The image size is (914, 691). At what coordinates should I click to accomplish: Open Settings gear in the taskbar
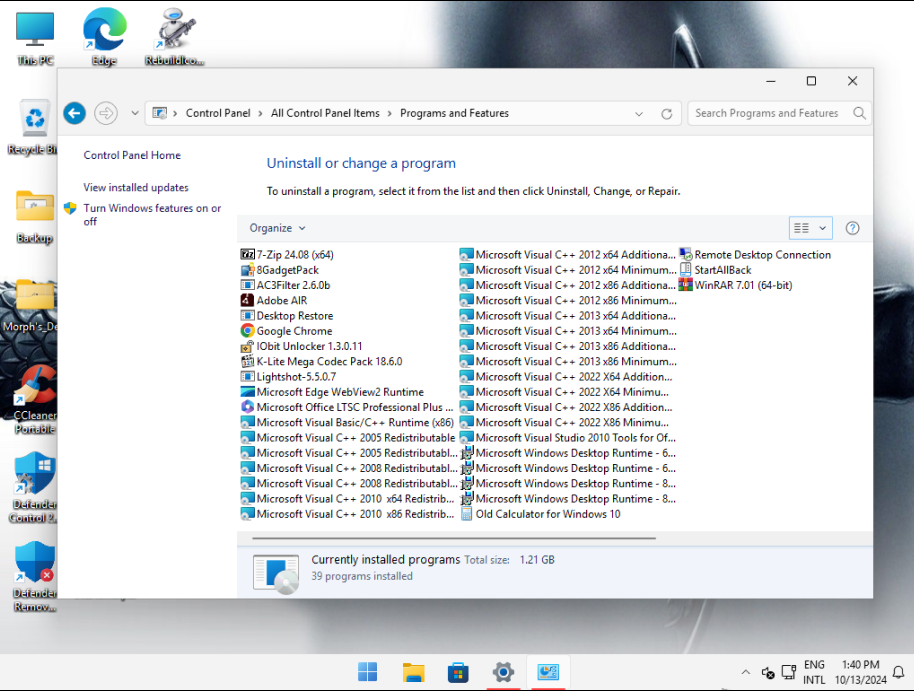tap(503, 672)
